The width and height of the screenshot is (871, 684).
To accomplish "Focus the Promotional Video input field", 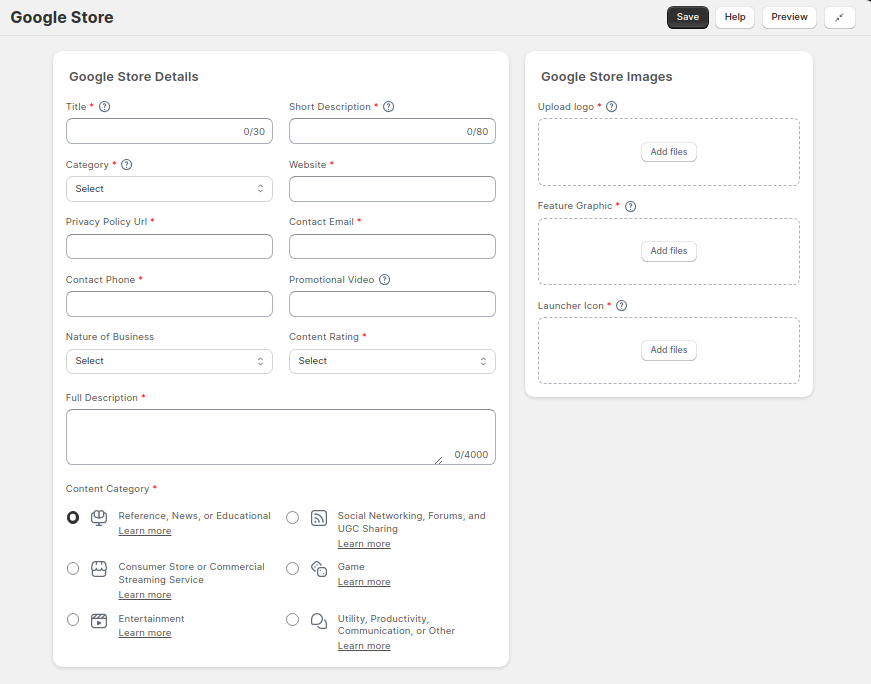I will pos(392,304).
